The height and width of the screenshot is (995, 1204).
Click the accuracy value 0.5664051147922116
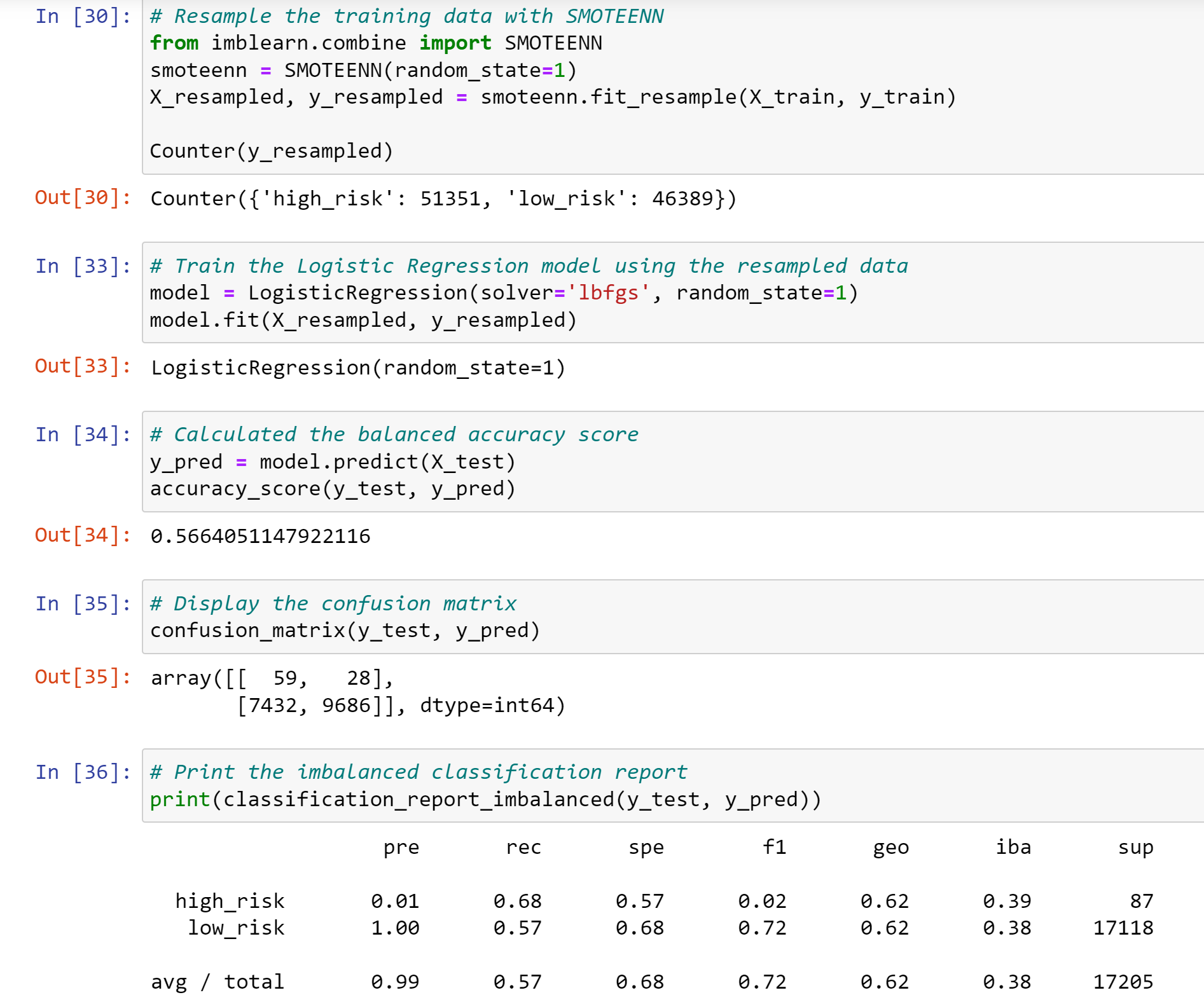[x=260, y=537]
